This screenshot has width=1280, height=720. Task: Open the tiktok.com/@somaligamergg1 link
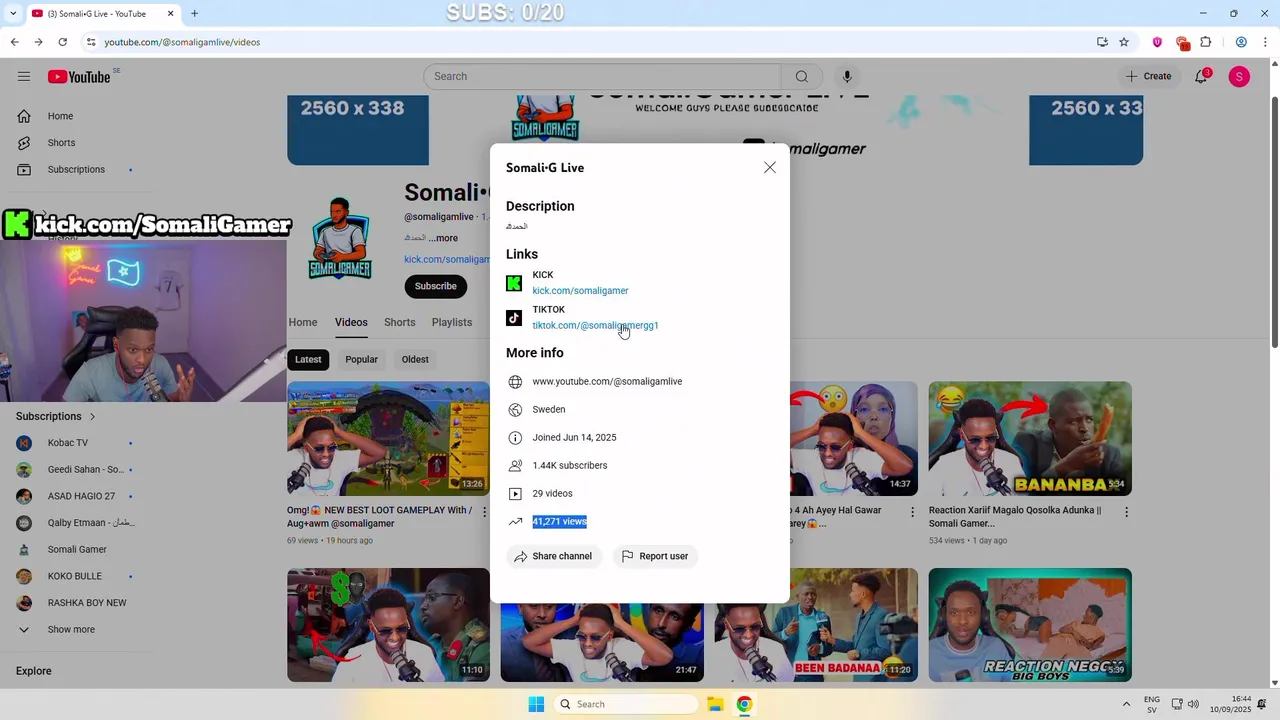coord(595,326)
